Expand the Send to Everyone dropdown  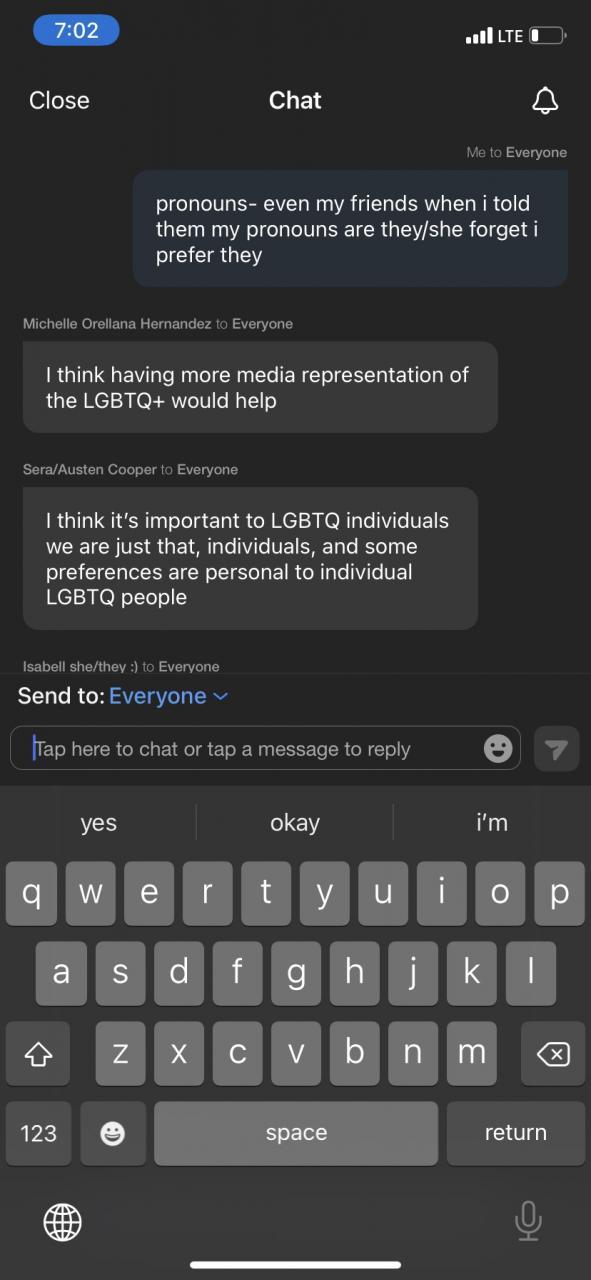click(168, 696)
